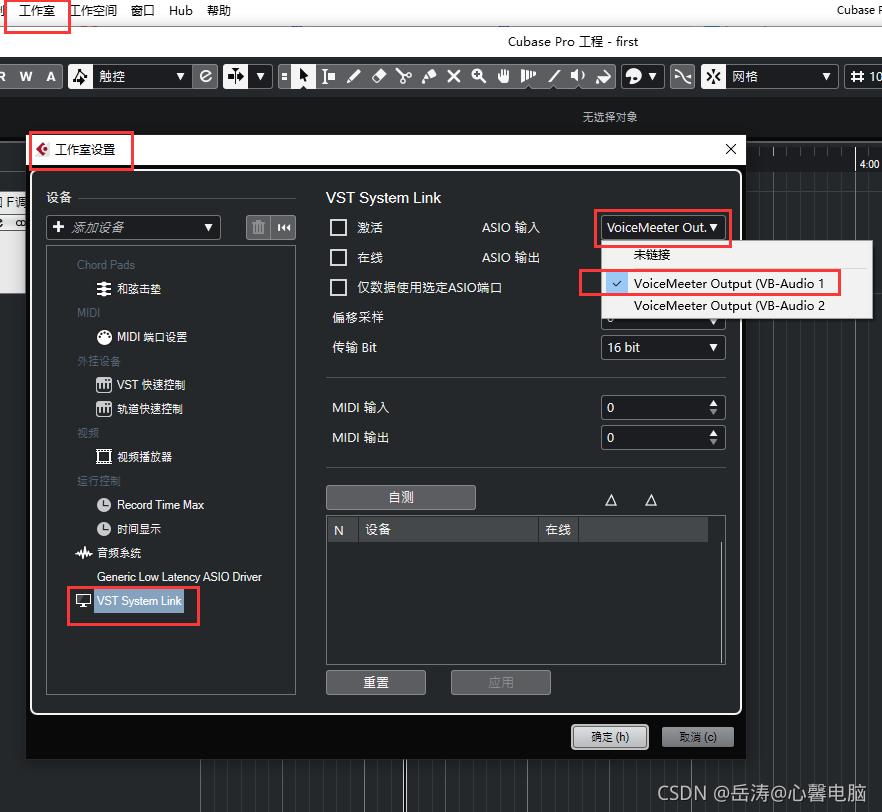The height and width of the screenshot is (812, 882).
Task: Expand the arrow next to the move icon
Action: pos(260,76)
